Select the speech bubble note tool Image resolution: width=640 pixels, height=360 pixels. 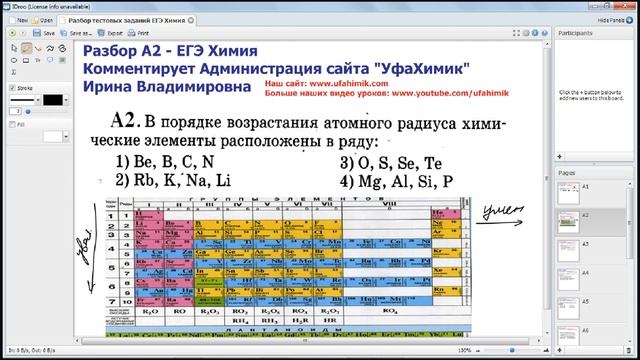coord(50,60)
